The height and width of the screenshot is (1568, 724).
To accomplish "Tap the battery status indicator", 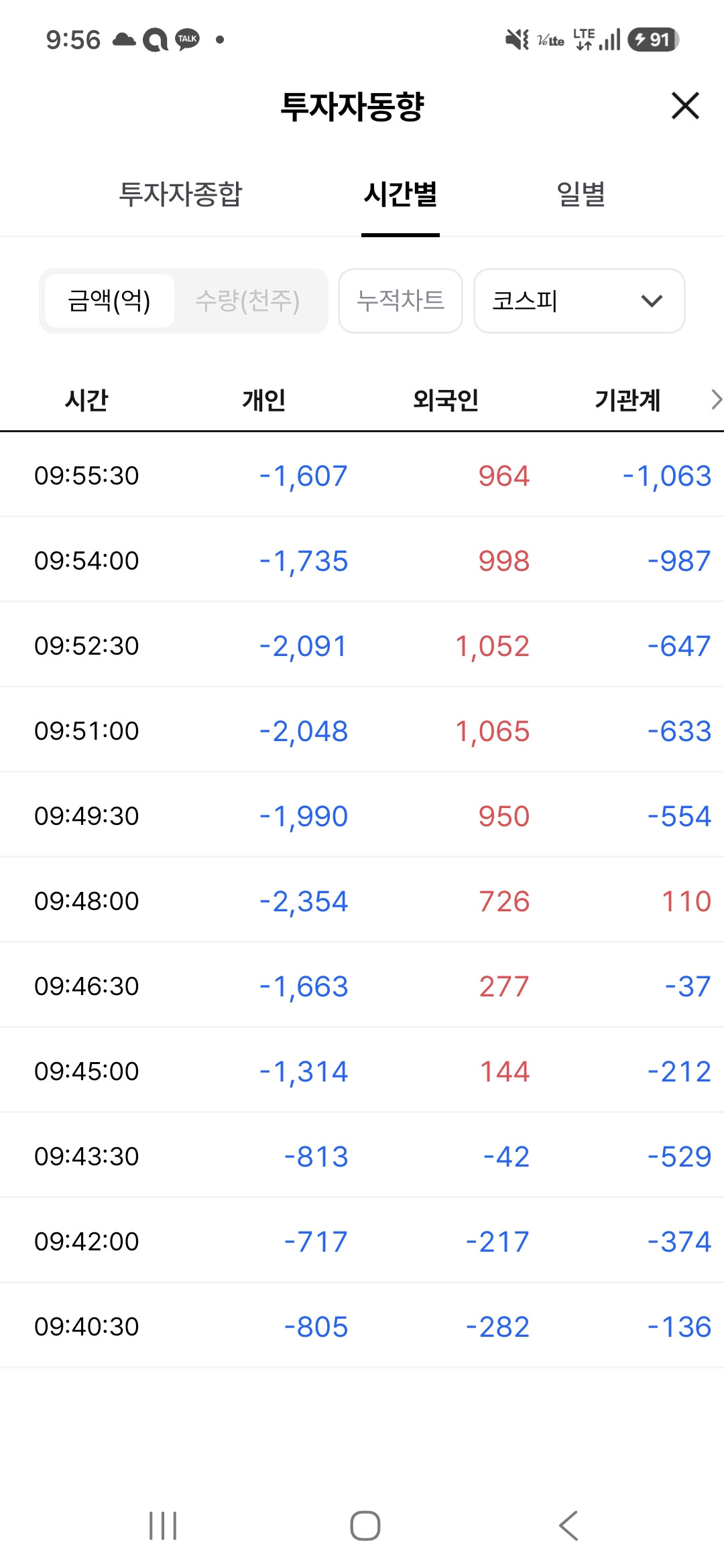I will (654, 40).
